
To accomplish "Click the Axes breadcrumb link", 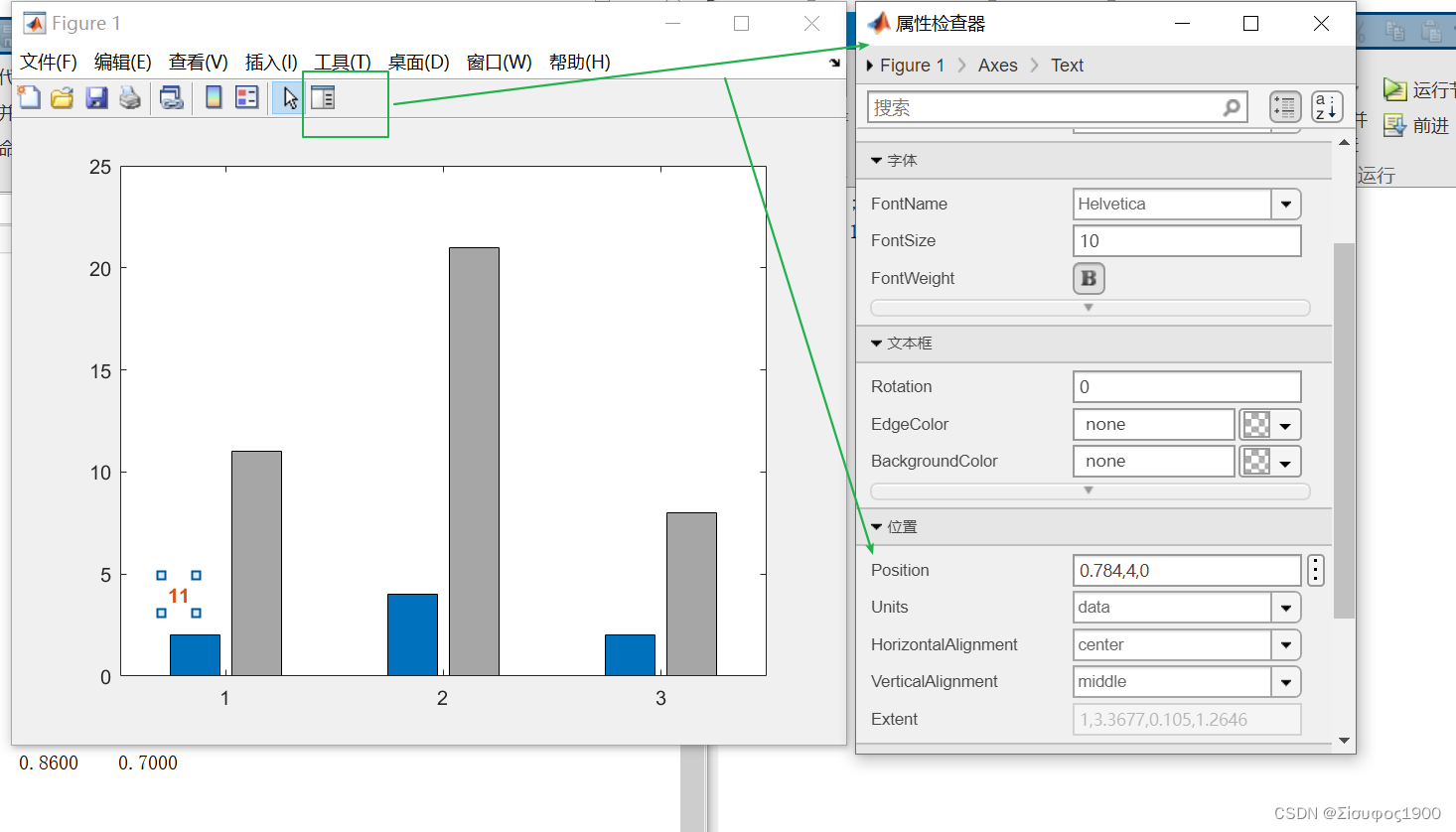I will coord(997,65).
